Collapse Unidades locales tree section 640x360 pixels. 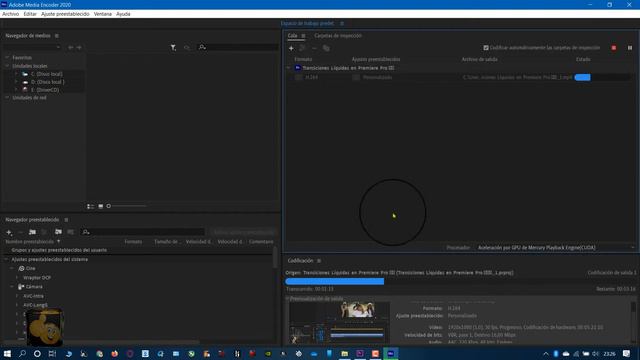coord(7,66)
